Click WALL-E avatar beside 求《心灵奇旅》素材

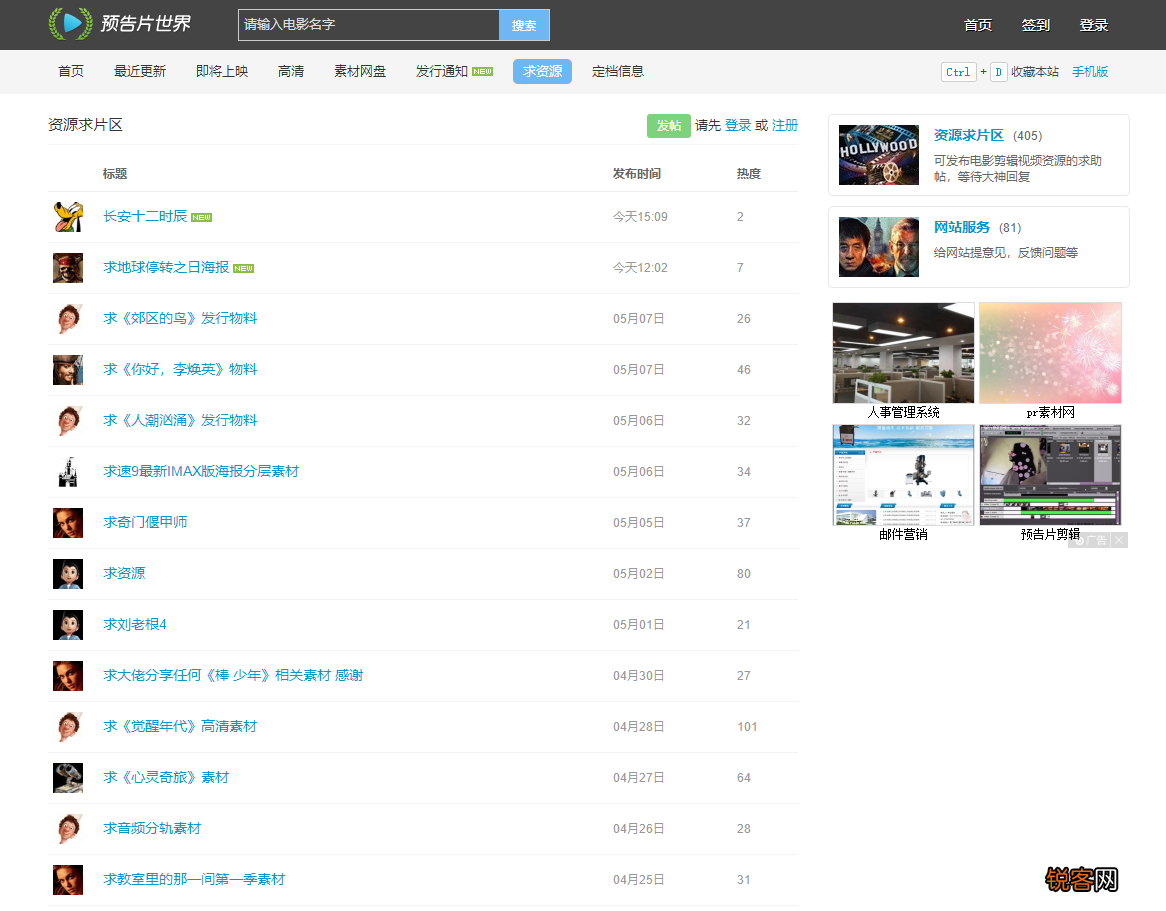(68, 778)
